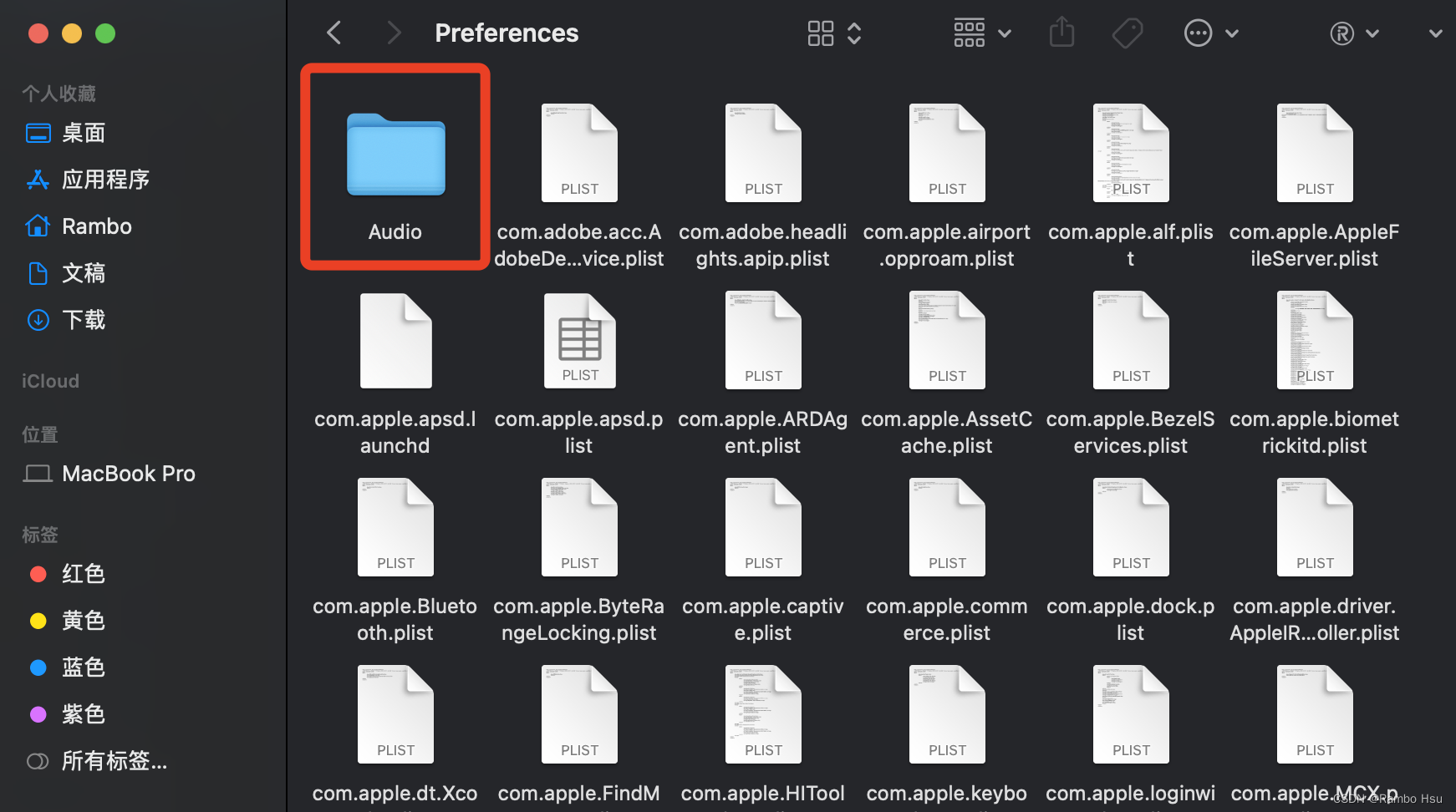Select com.adobe.acc.AdobeDe...vice.plist file
This screenshot has height=812, width=1456.
[x=579, y=153]
